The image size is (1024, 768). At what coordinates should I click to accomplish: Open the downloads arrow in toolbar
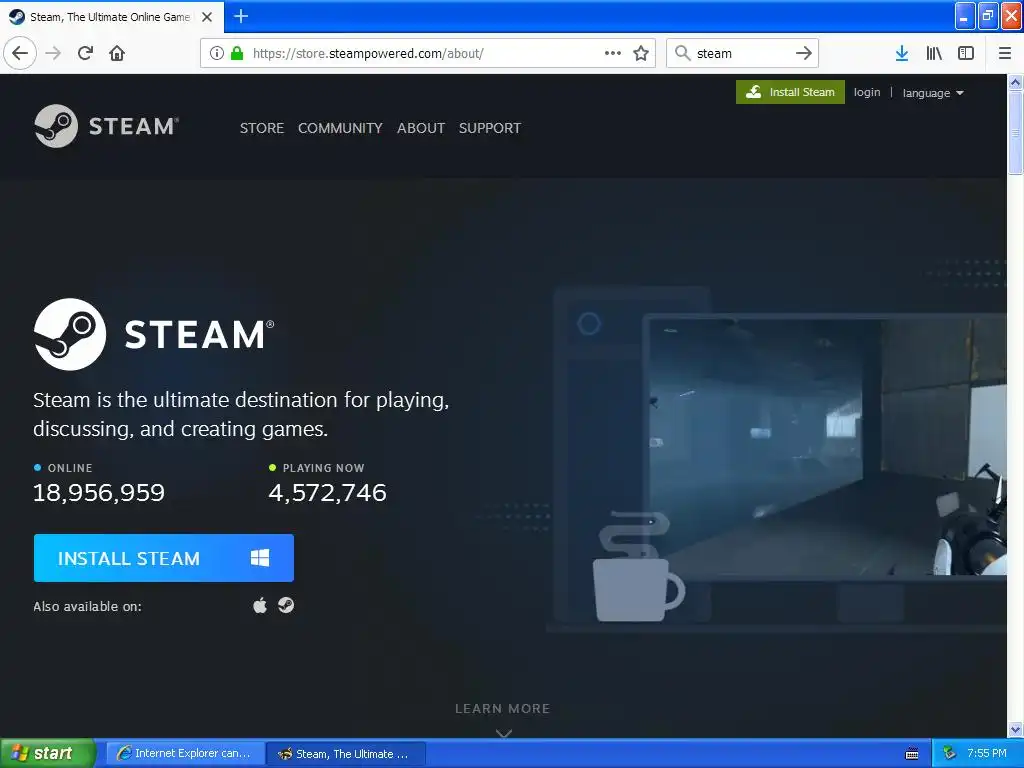(902, 53)
